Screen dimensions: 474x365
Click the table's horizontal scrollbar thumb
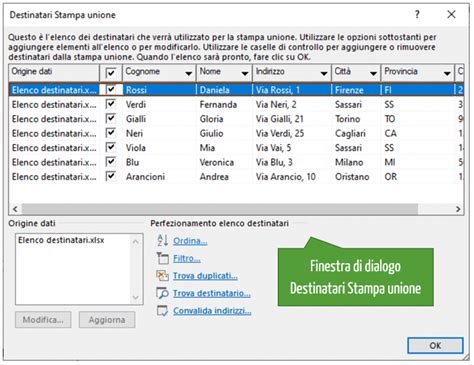point(220,209)
